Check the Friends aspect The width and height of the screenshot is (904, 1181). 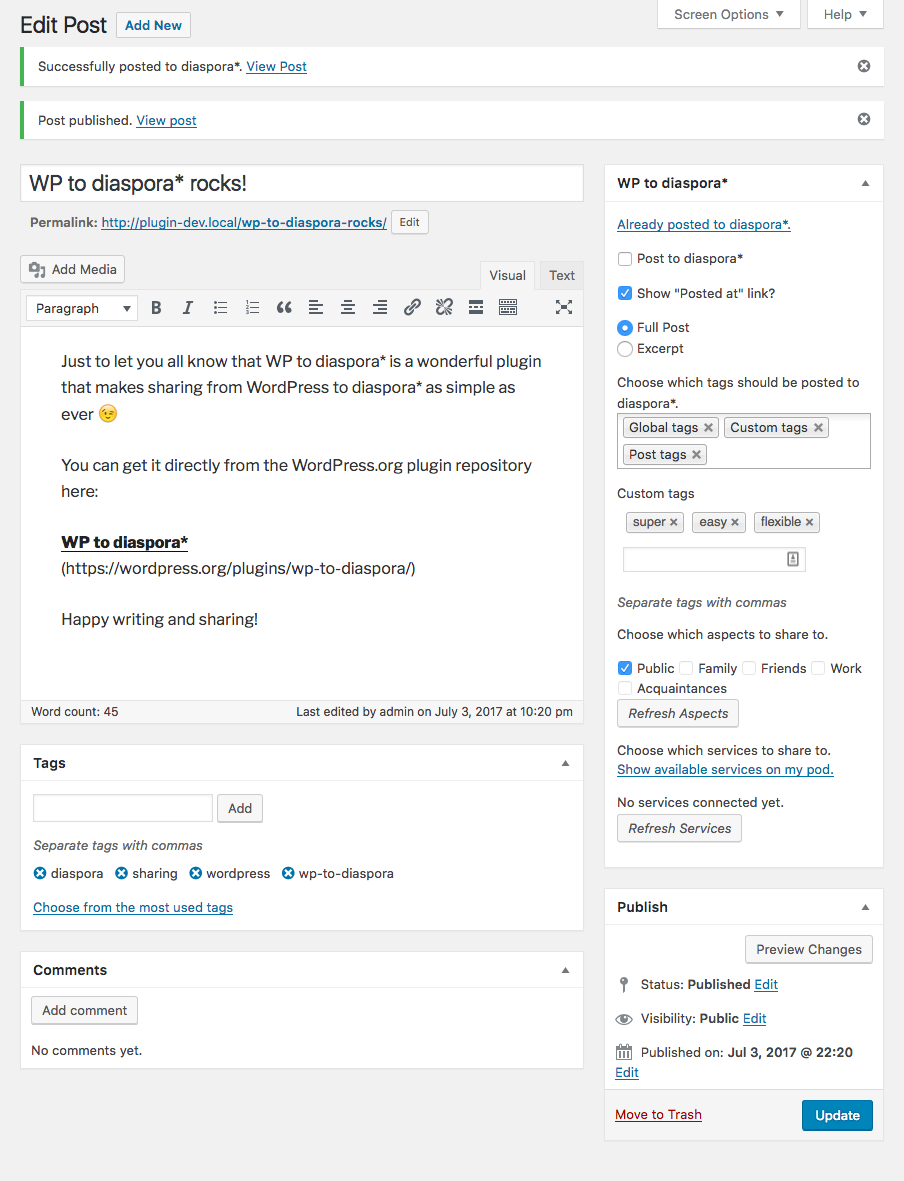coord(749,668)
